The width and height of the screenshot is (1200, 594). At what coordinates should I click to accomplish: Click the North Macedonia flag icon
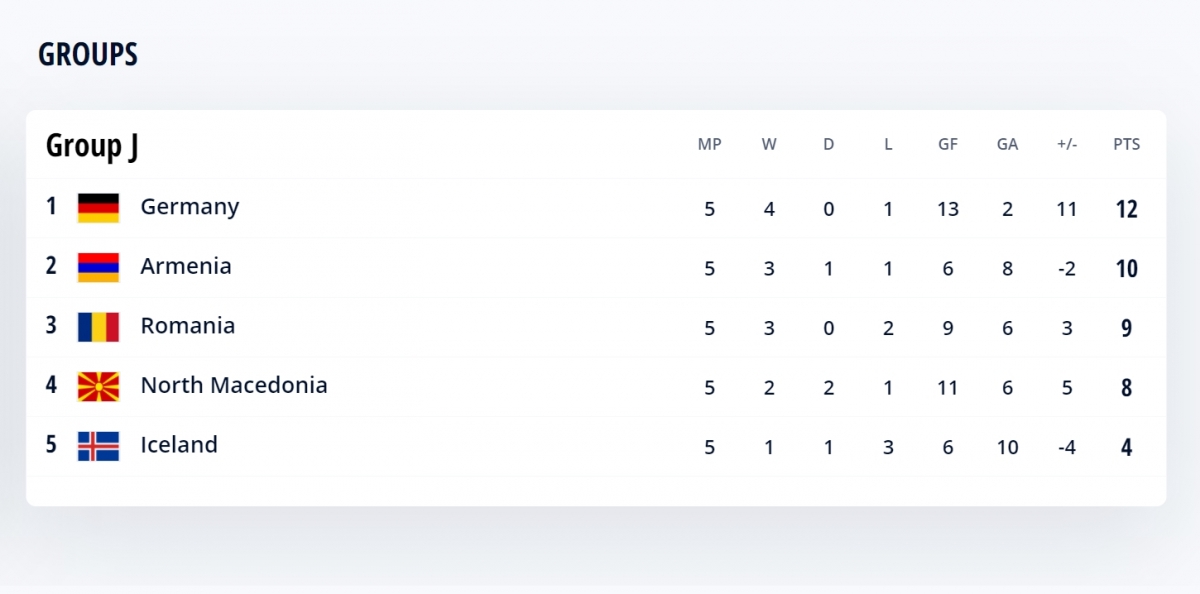(98, 386)
